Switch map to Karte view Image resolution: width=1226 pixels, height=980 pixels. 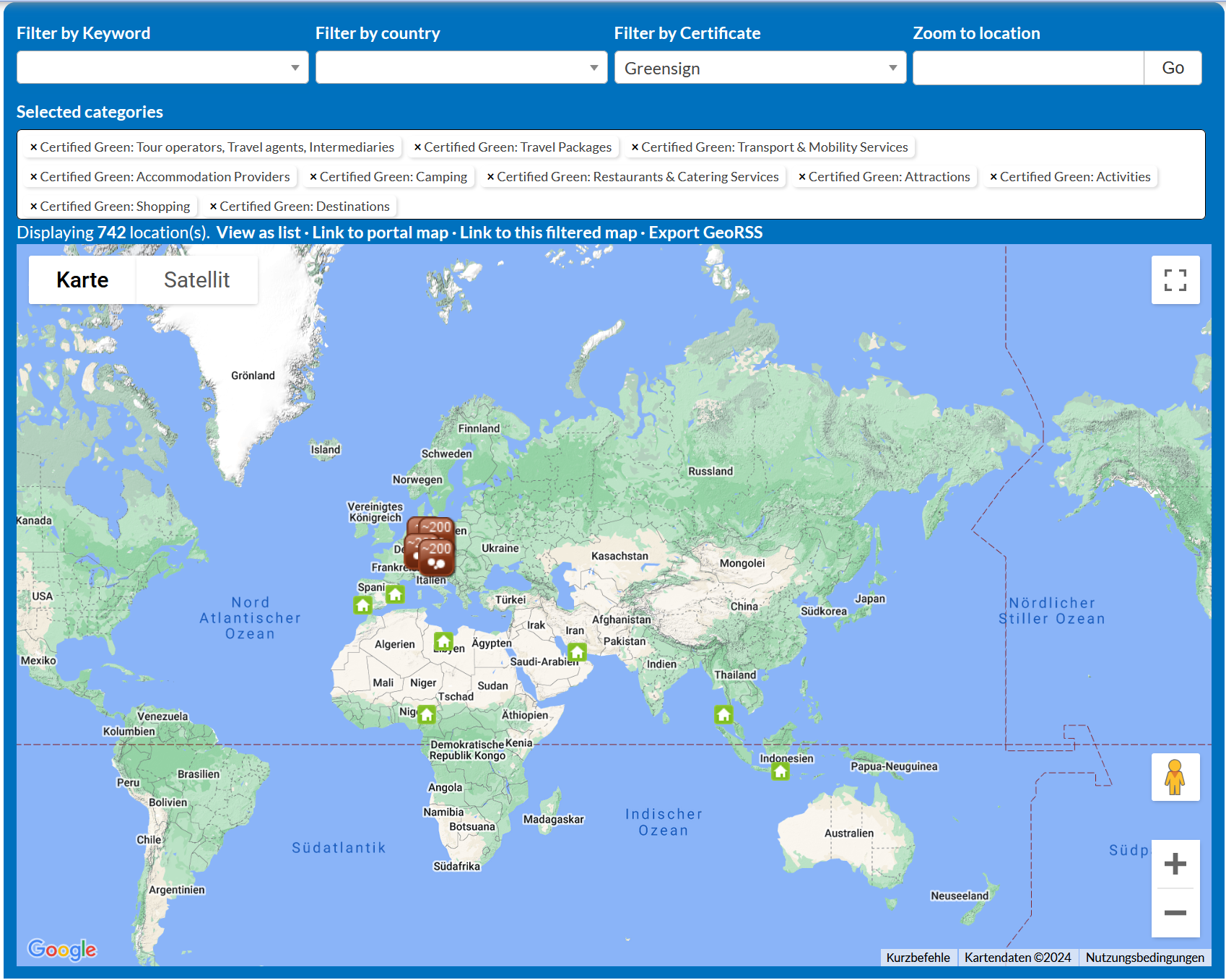click(x=82, y=280)
